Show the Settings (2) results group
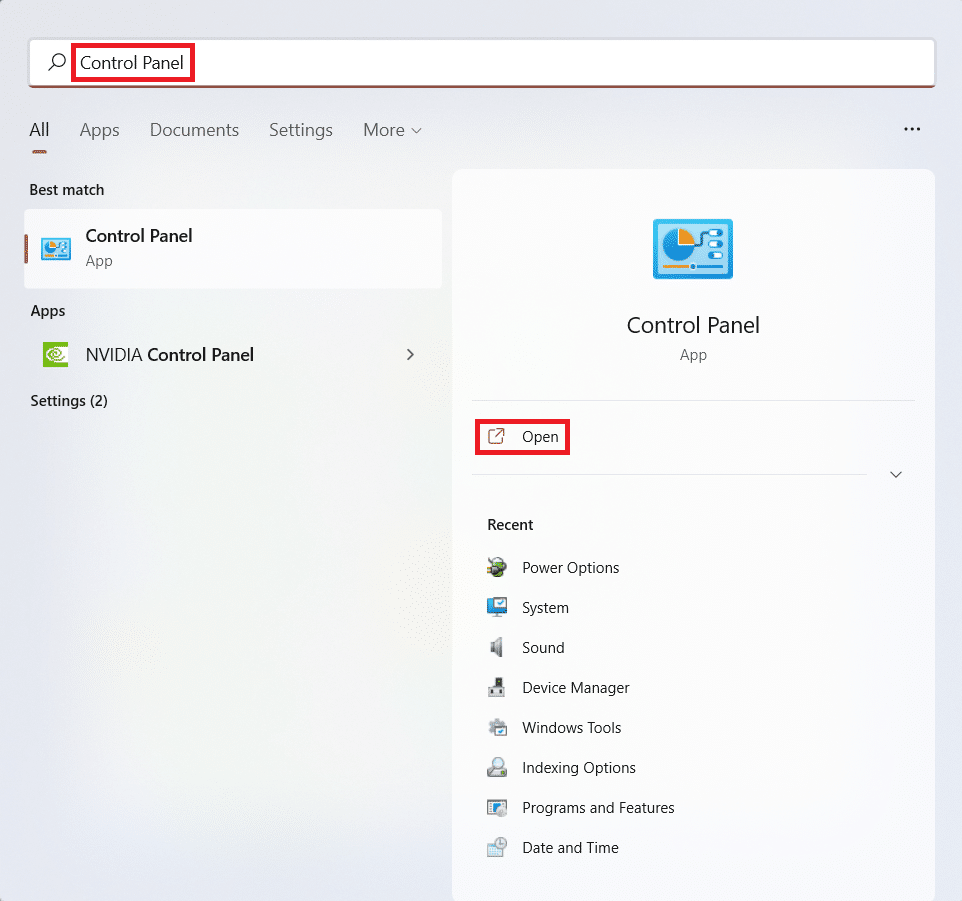Screen dimensions: 962x901 pyautogui.click(x=69, y=401)
